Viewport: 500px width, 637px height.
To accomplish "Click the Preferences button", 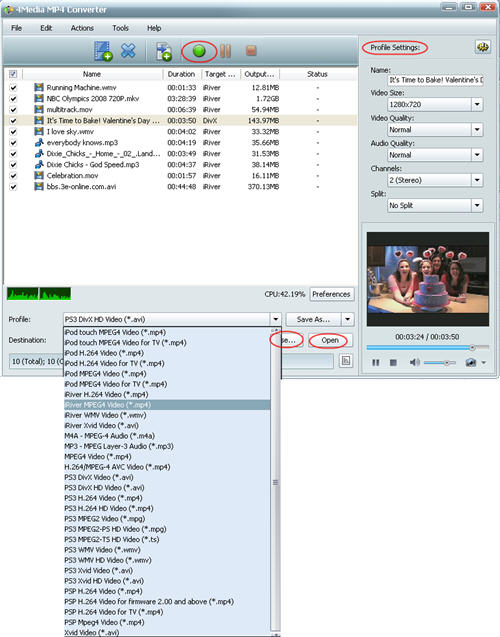I will [x=331, y=294].
